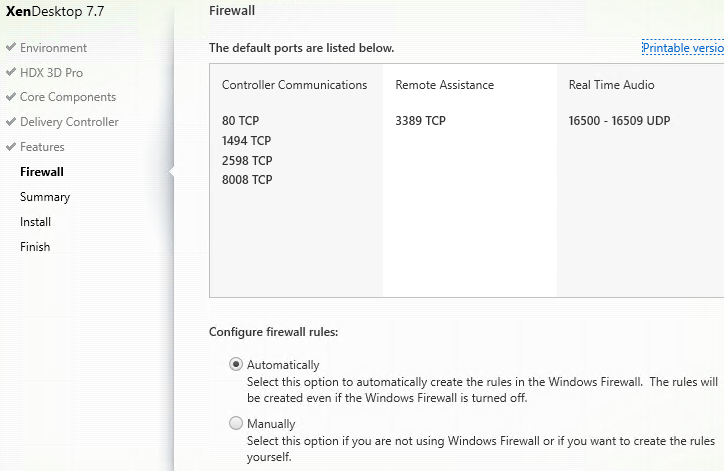Click the 2598 TCP port entry

pos(247,161)
